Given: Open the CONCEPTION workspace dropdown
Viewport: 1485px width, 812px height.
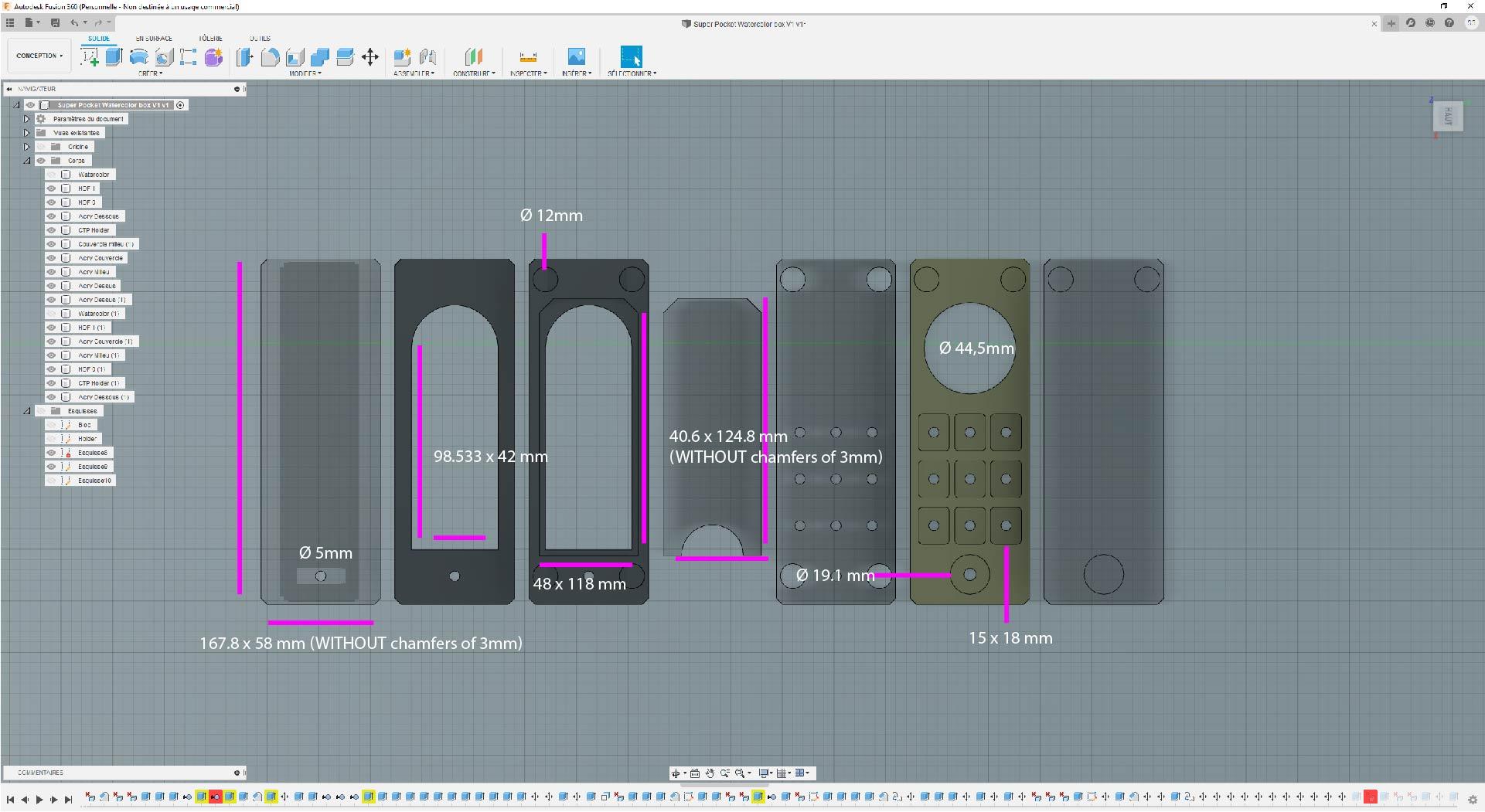Looking at the screenshot, I should [x=39, y=56].
